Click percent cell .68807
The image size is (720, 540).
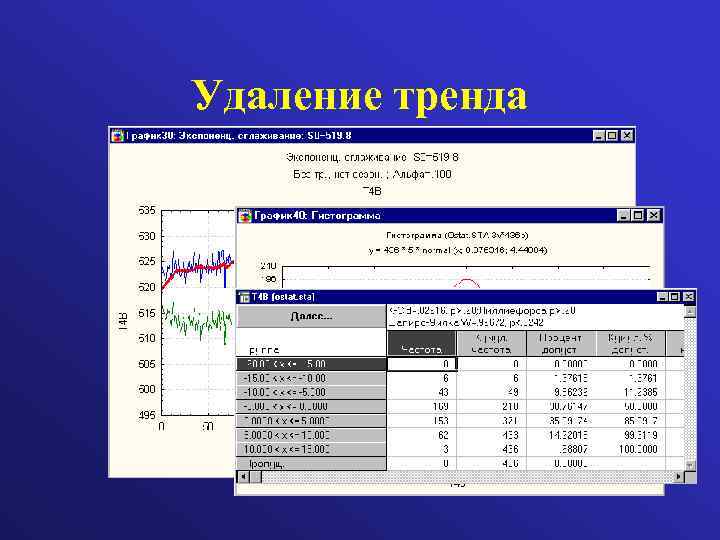(561, 449)
